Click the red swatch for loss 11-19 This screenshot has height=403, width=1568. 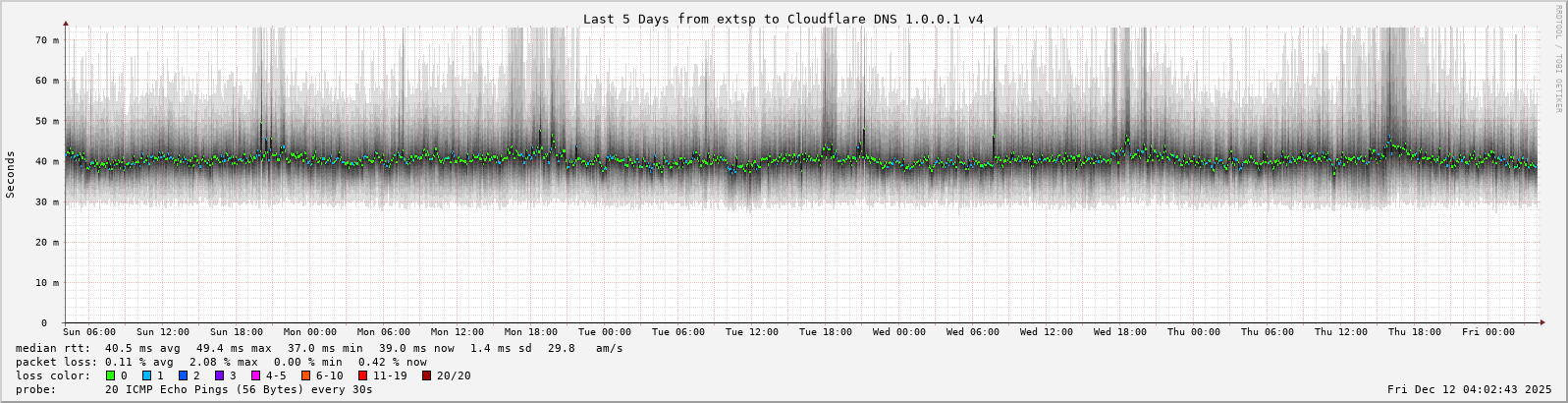point(363,375)
